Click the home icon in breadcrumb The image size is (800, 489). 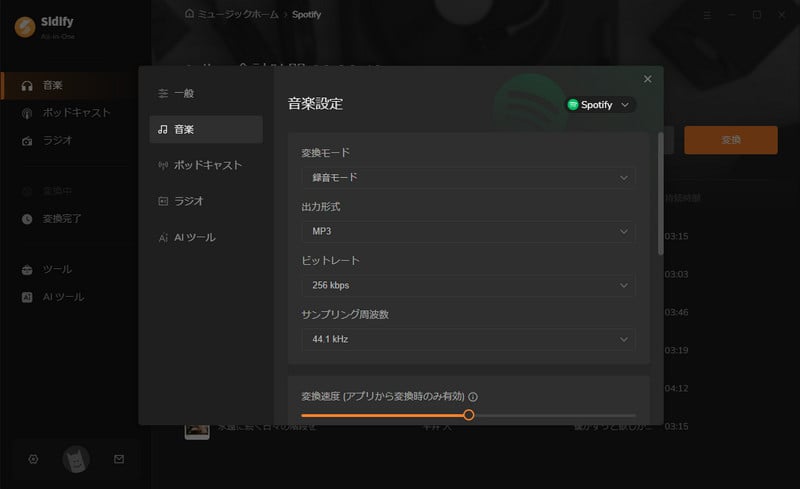(189, 14)
